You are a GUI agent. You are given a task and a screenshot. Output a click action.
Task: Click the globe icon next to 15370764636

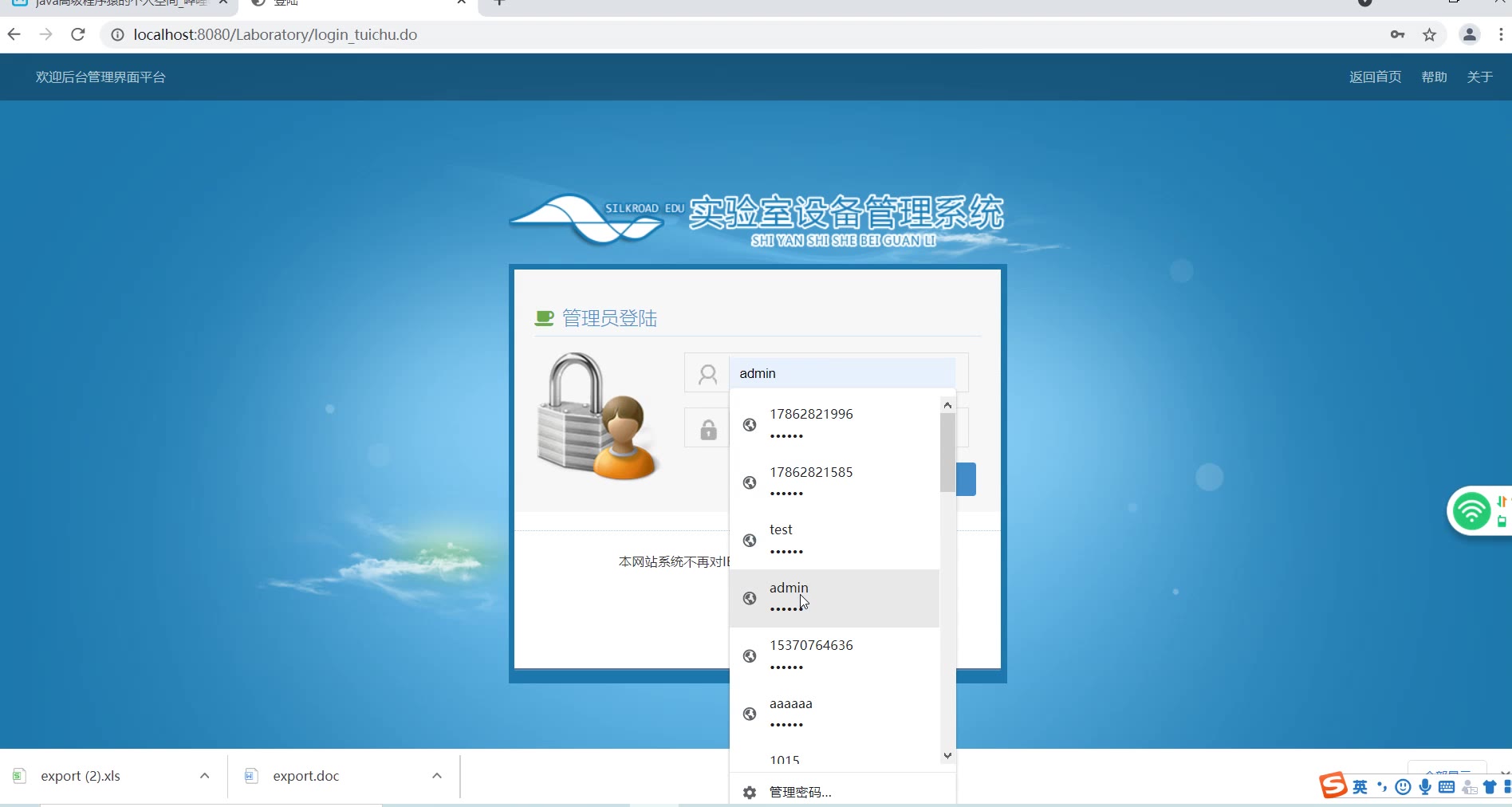[750, 655]
